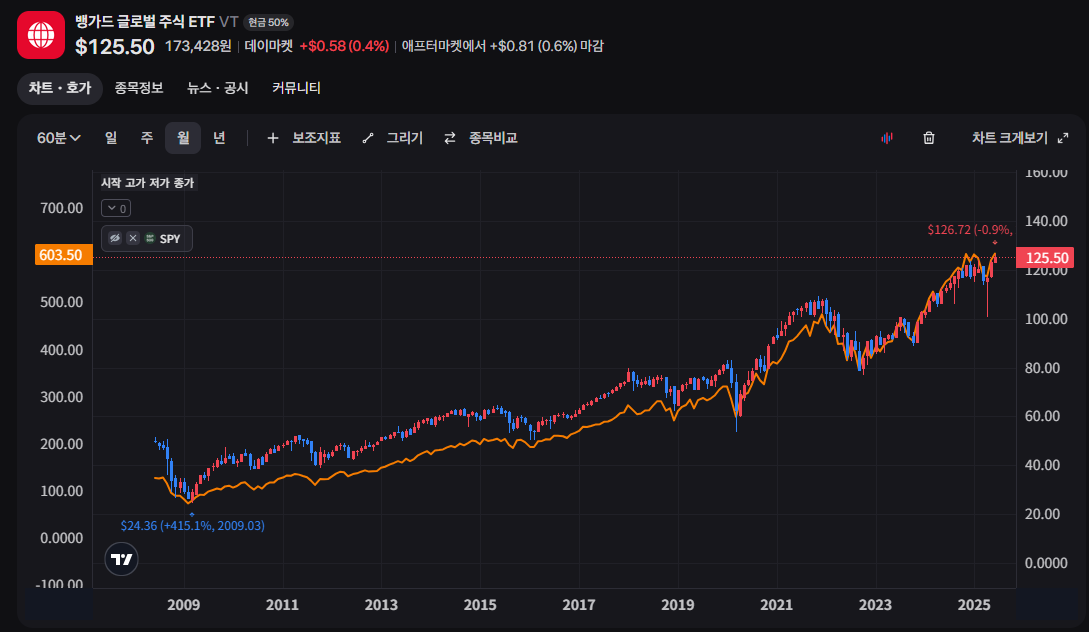Click the 2025 time axis label
Viewport: 1089px width, 632px height.
(x=974, y=605)
